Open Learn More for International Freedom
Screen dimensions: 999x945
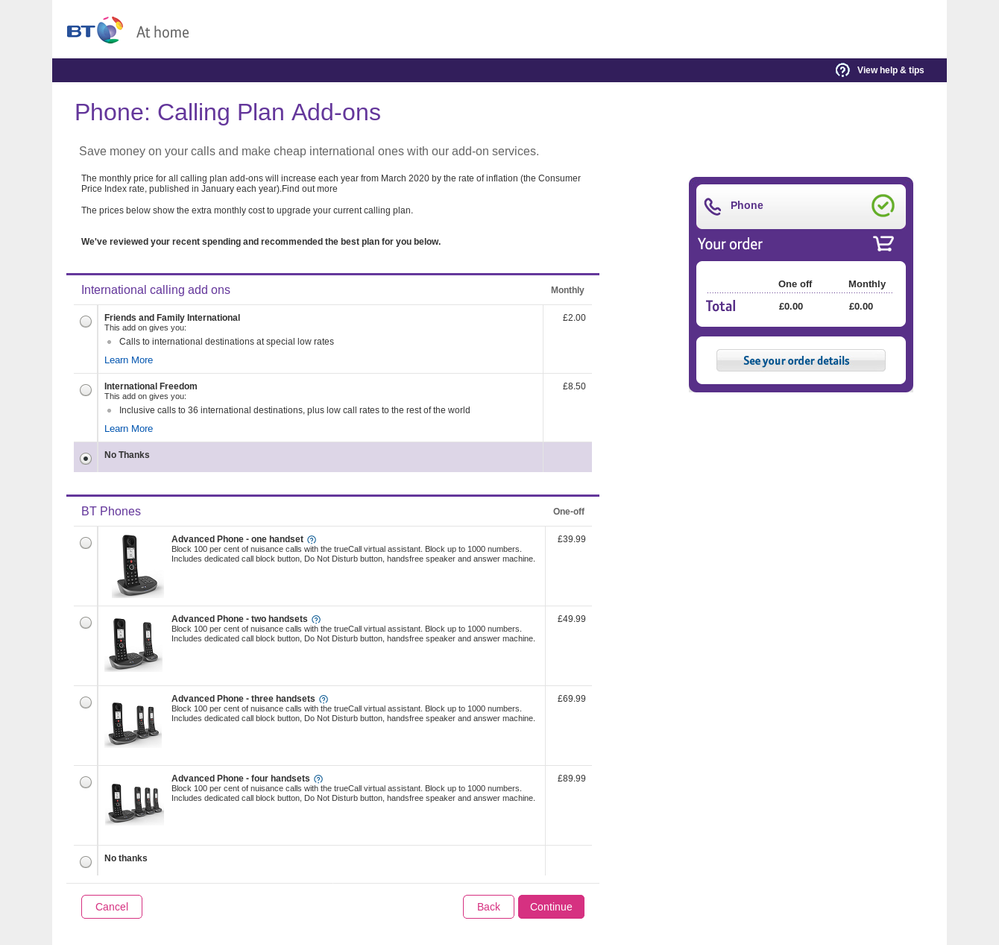(x=128, y=429)
